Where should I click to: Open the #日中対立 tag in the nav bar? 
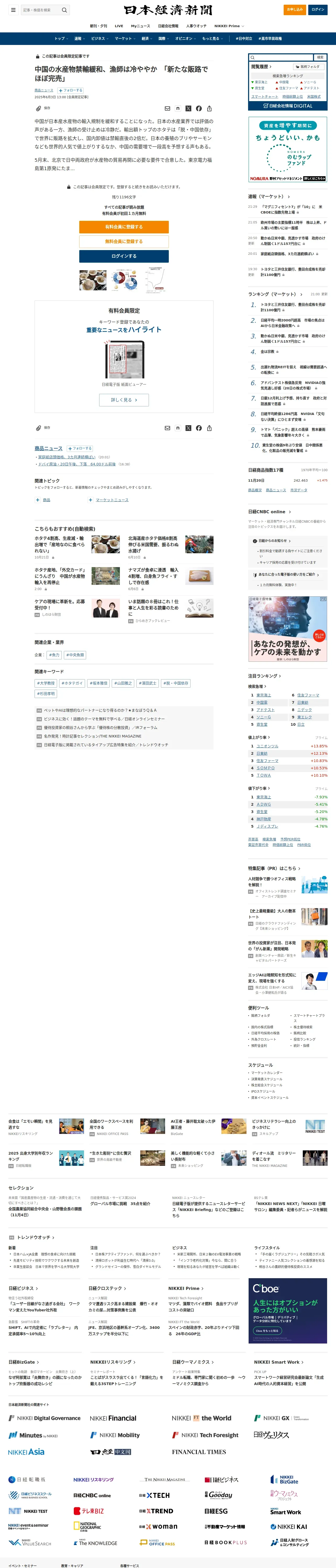point(244,38)
